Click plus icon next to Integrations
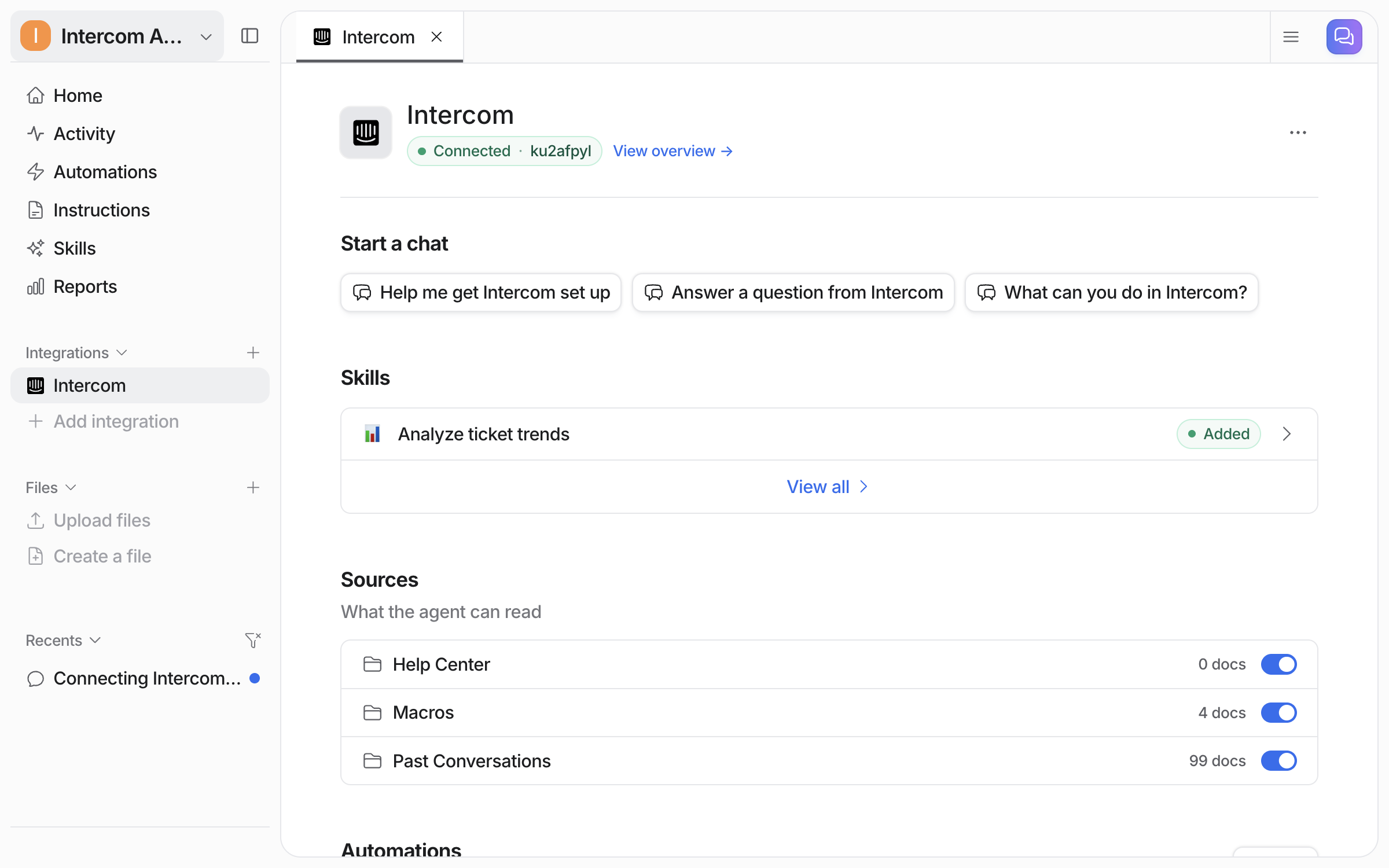 point(253,352)
